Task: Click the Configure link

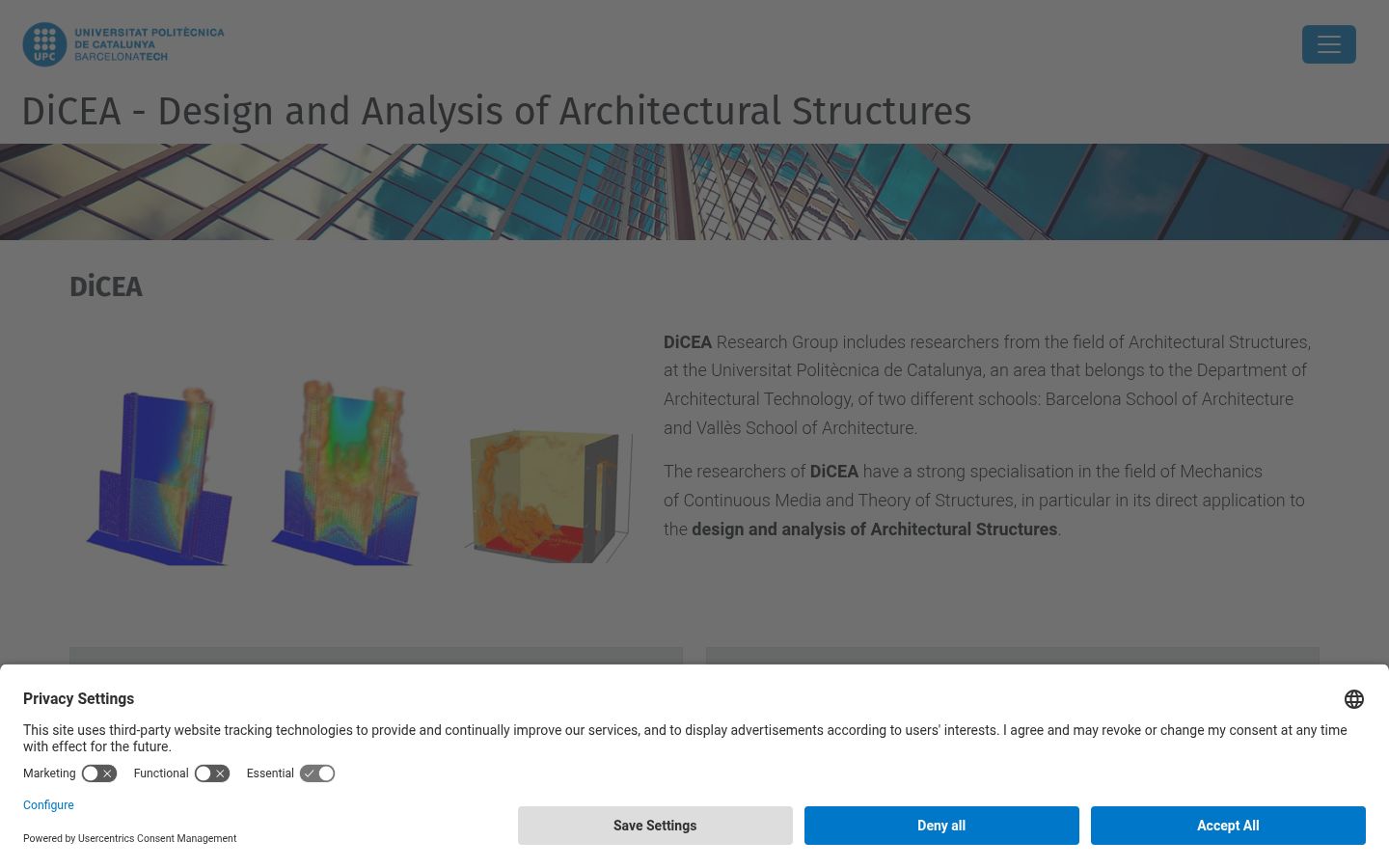Action: tap(48, 805)
